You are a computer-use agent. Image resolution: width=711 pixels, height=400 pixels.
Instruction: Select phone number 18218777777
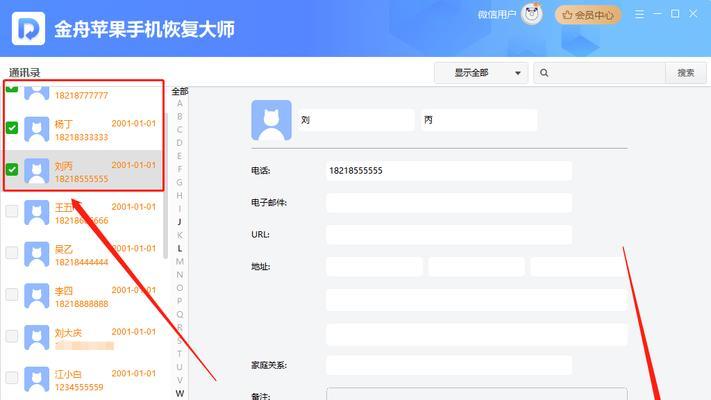[x=82, y=95]
